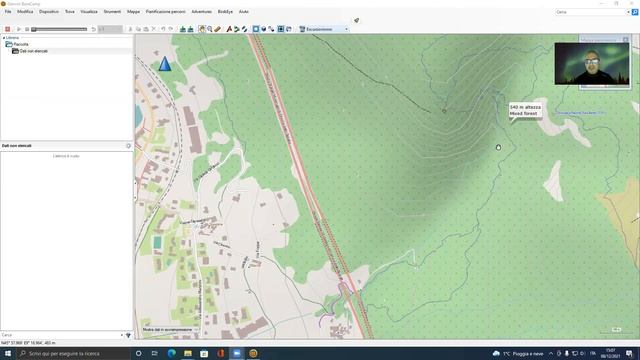Open Microsoft Edge from taskbar
This screenshot has height=360, width=640.
[171, 353]
